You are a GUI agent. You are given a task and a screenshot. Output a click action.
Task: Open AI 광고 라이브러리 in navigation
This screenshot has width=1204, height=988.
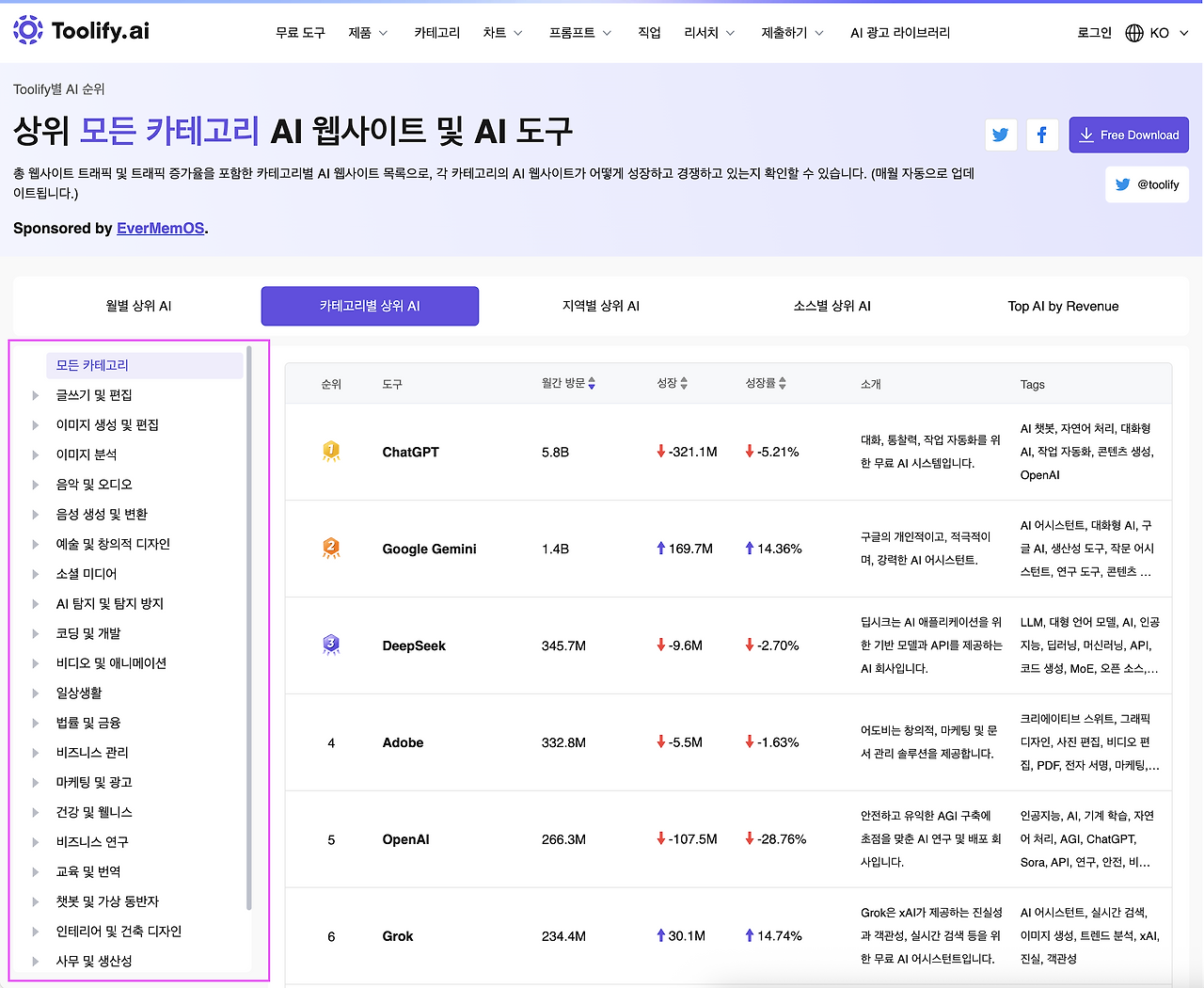(900, 33)
